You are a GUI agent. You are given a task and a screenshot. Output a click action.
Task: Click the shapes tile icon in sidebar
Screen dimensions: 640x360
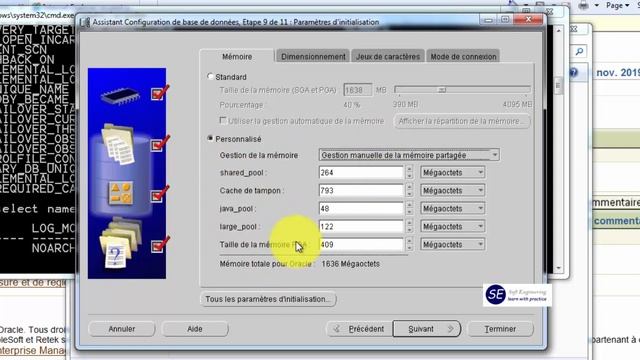pyautogui.click(x=120, y=193)
